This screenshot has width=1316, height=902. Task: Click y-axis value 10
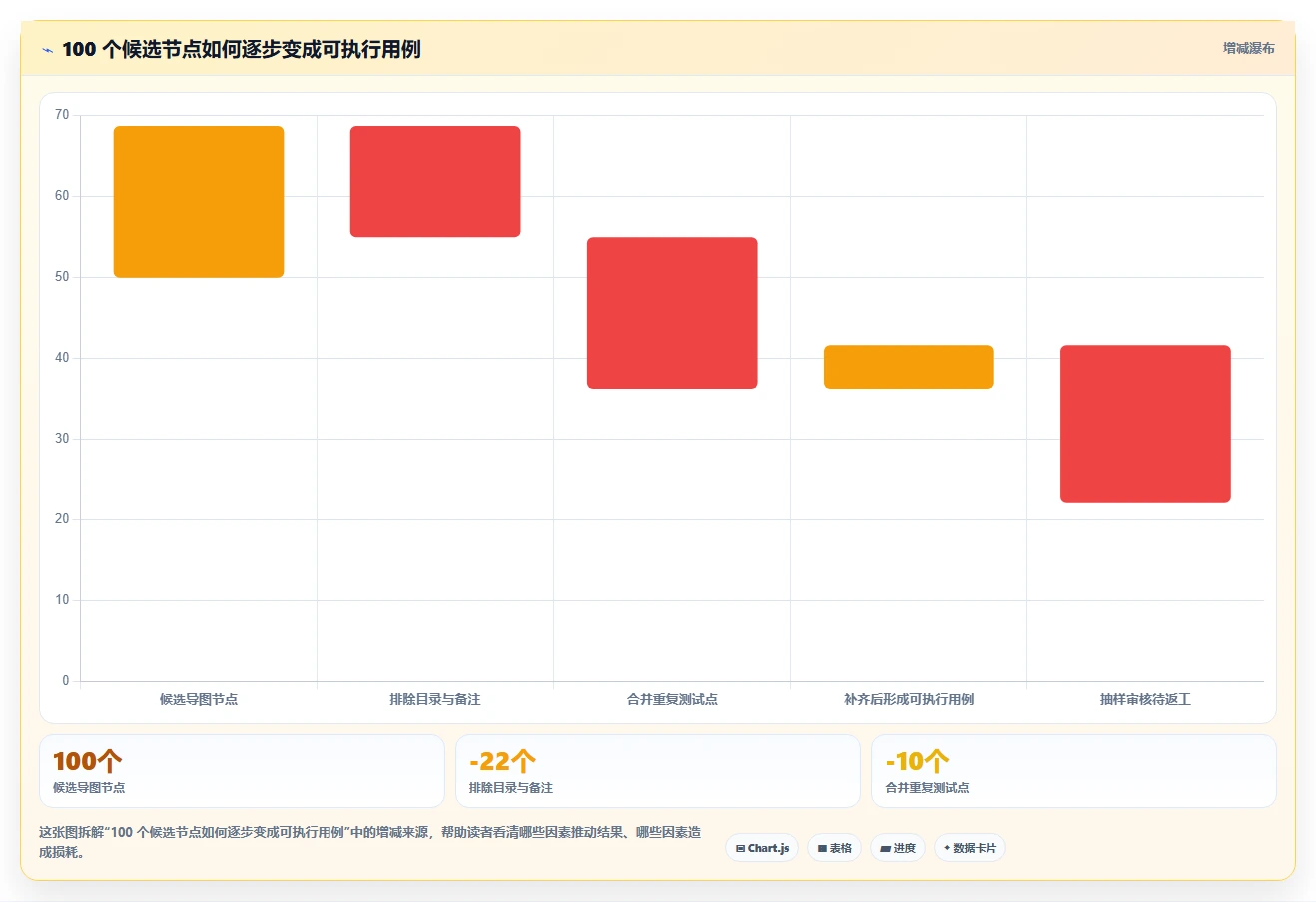[62, 600]
